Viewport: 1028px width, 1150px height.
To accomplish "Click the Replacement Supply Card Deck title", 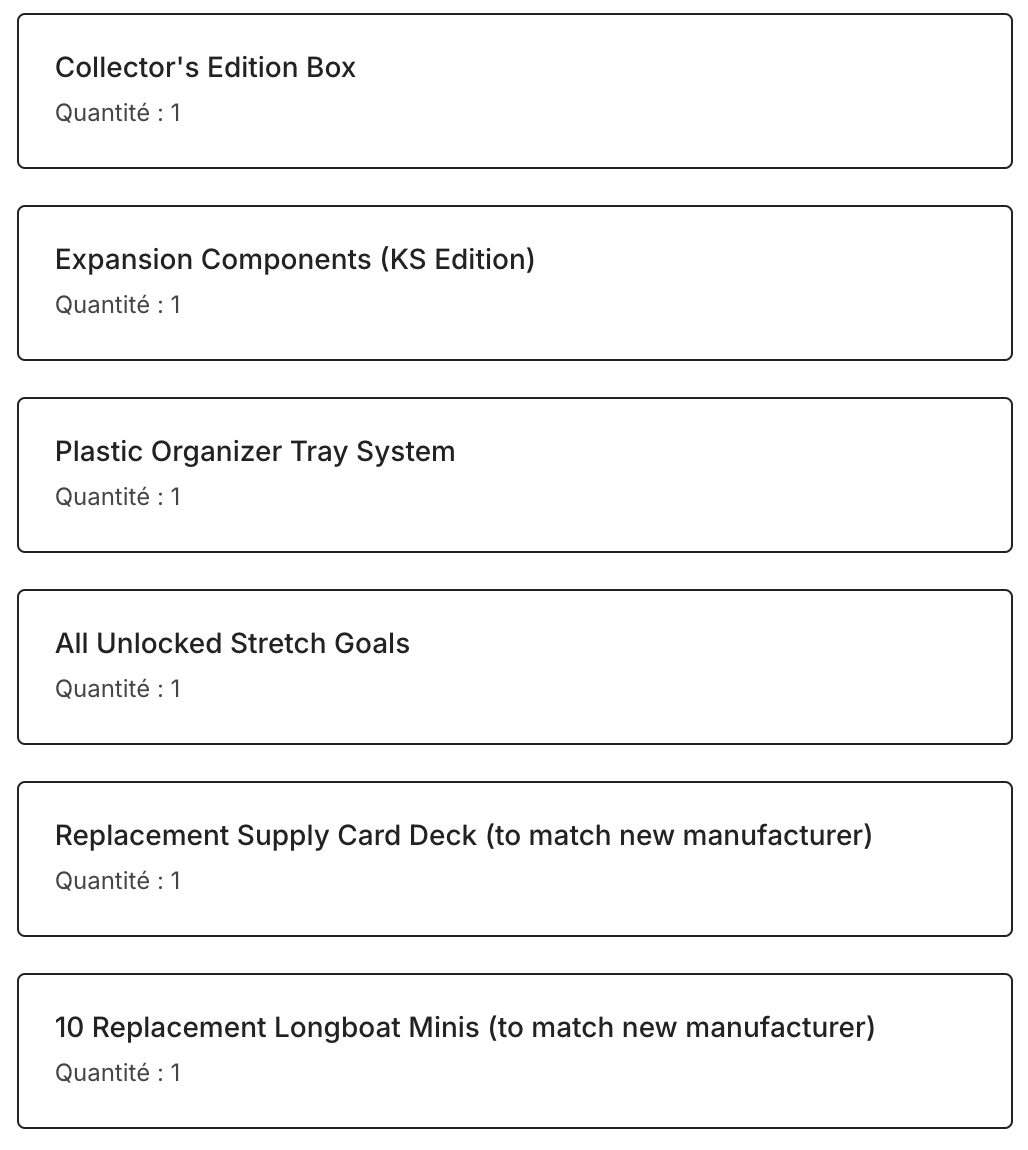I will 265,835.
